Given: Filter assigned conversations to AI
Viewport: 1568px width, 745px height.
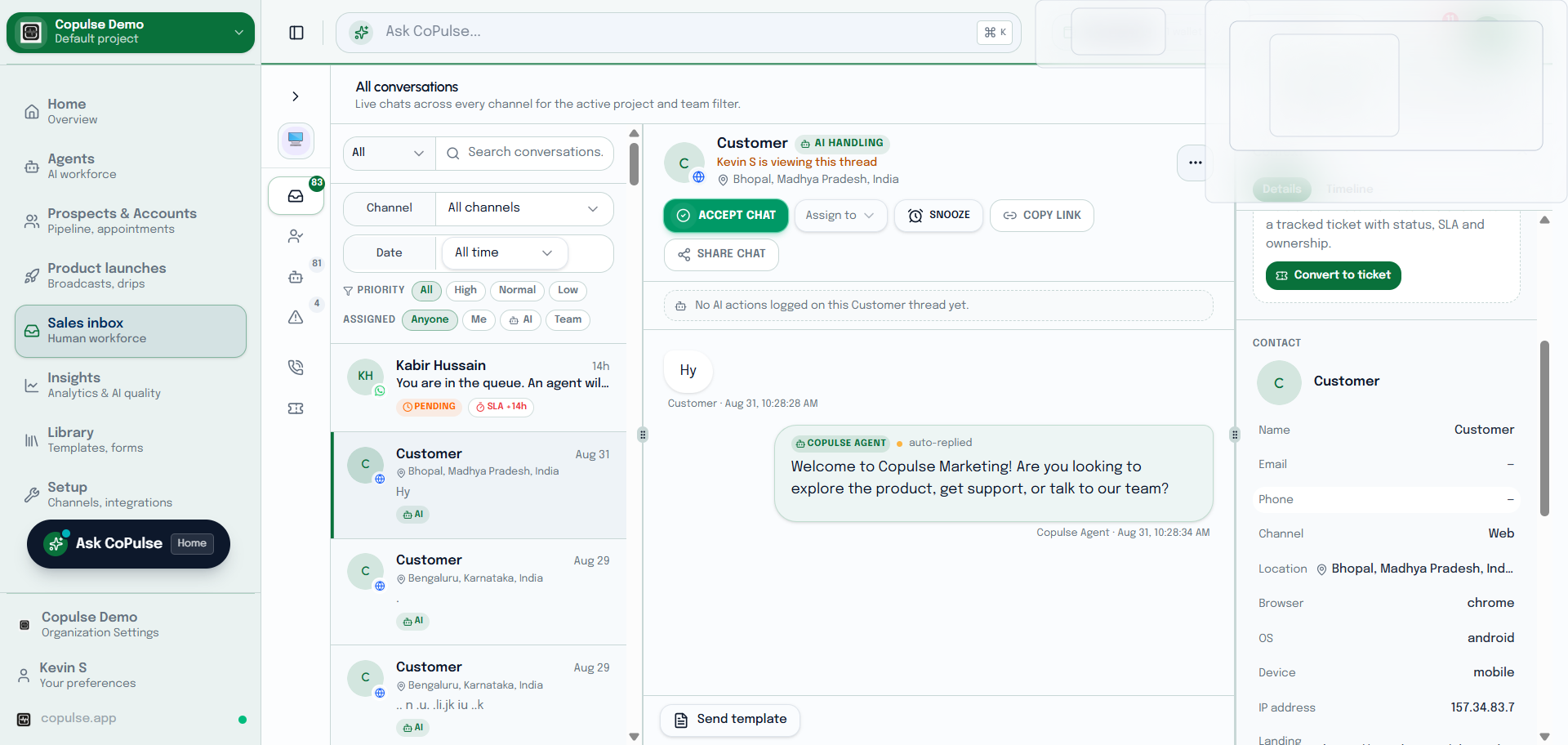Looking at the screenshot, I should 521,320.
